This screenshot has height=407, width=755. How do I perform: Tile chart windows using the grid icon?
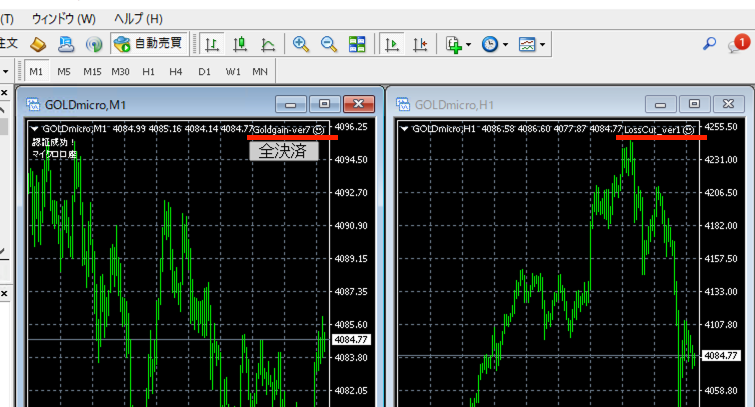tap(357, 44)
